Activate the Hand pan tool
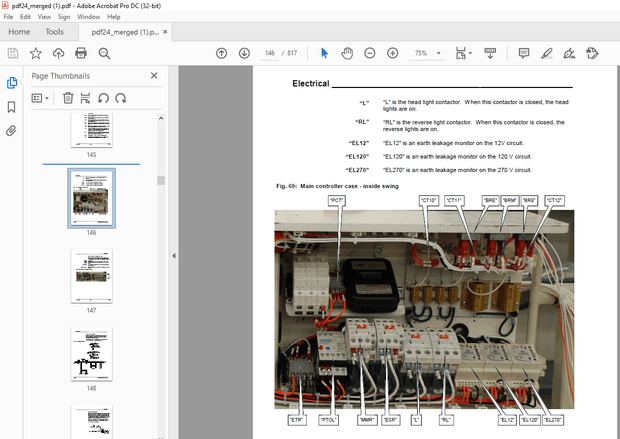620x439 pixels. (x=347, y=53)
